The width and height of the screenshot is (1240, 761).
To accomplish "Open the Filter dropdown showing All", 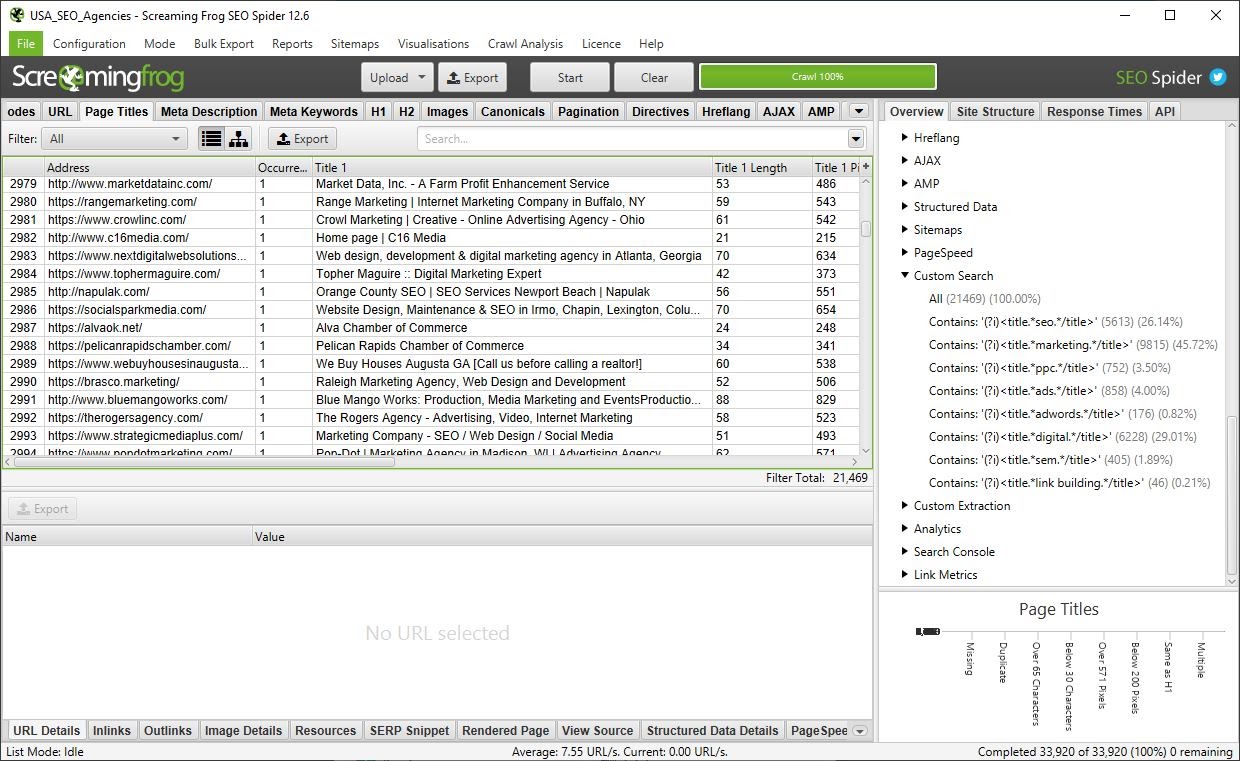I will (113, 138).
